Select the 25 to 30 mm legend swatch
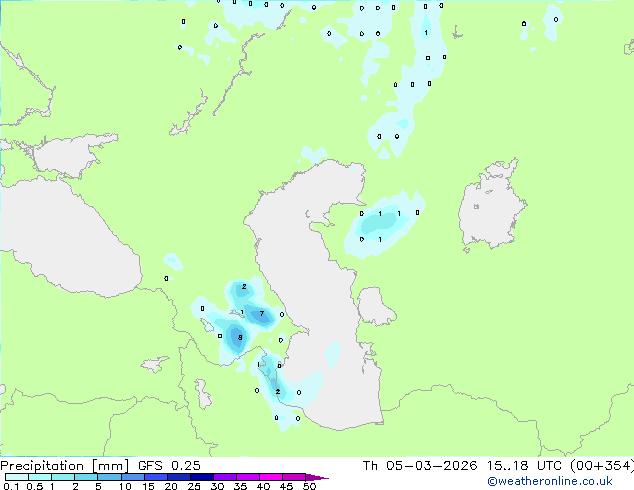The height and width of the screenshot is (490, 634). pos(201,477)
